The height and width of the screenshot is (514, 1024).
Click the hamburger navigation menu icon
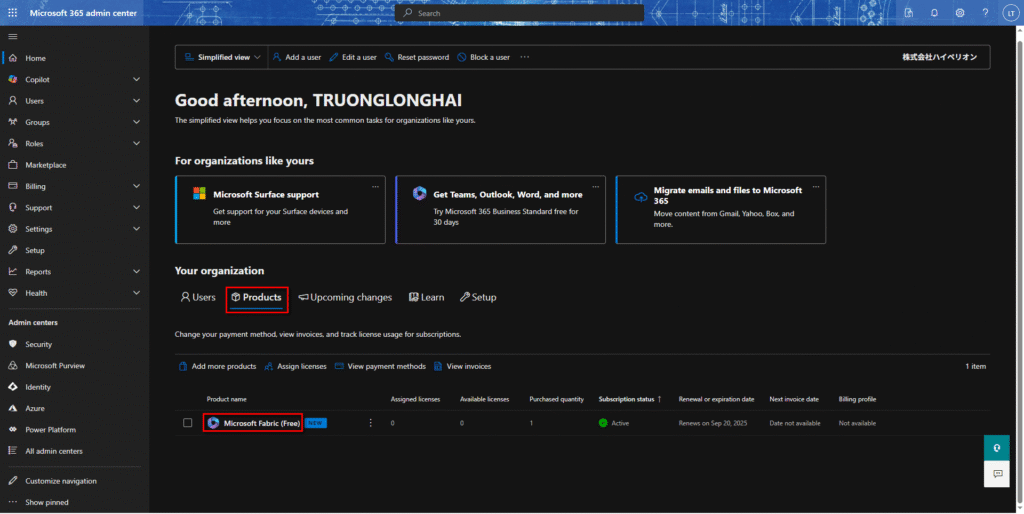12,36
